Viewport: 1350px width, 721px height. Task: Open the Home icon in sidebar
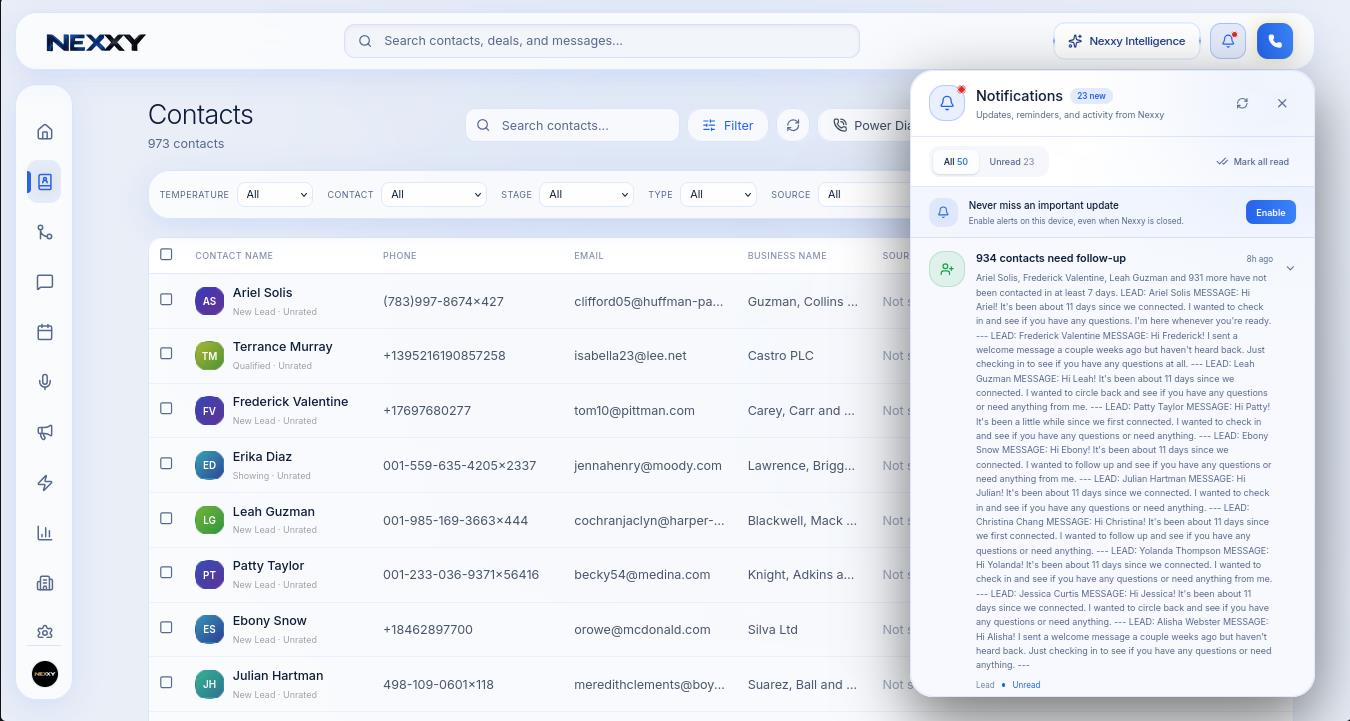tap(44, 132)
